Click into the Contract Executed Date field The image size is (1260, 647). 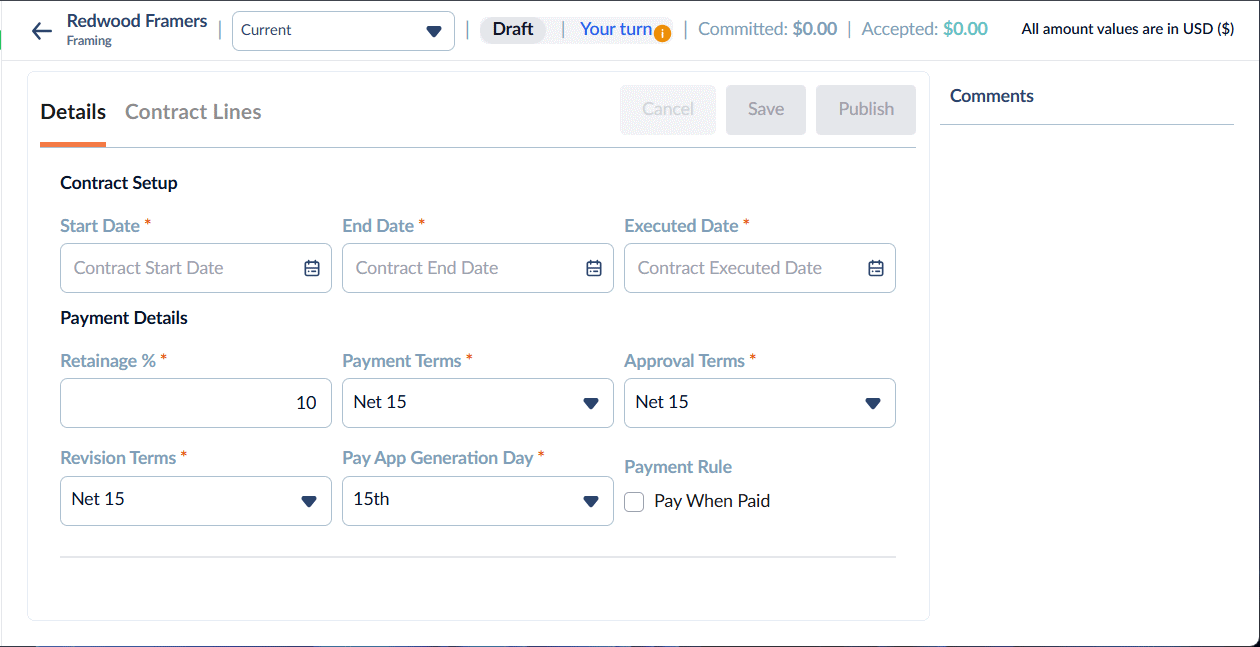click(760, 268)
